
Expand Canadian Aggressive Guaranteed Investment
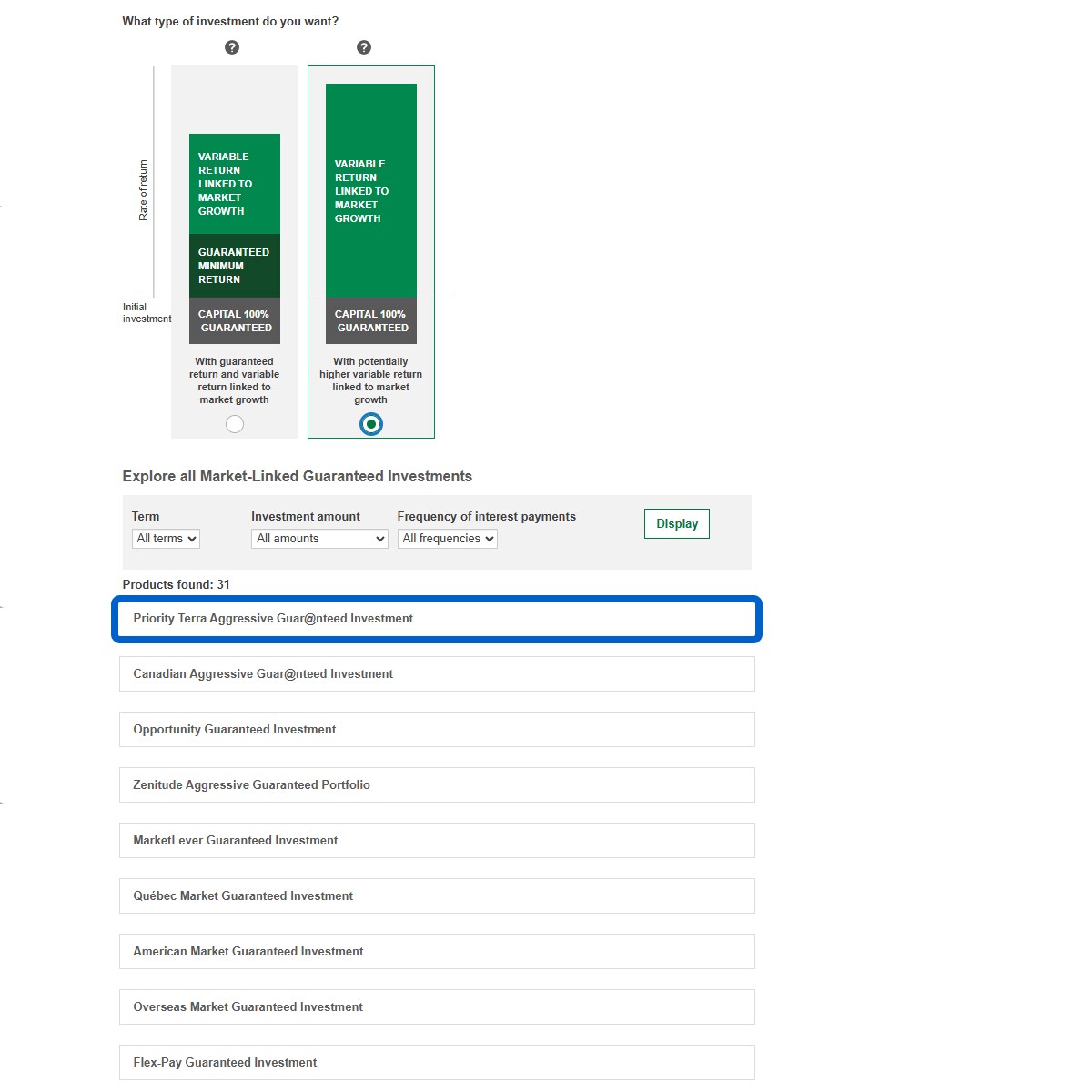[x=437, y=674]
